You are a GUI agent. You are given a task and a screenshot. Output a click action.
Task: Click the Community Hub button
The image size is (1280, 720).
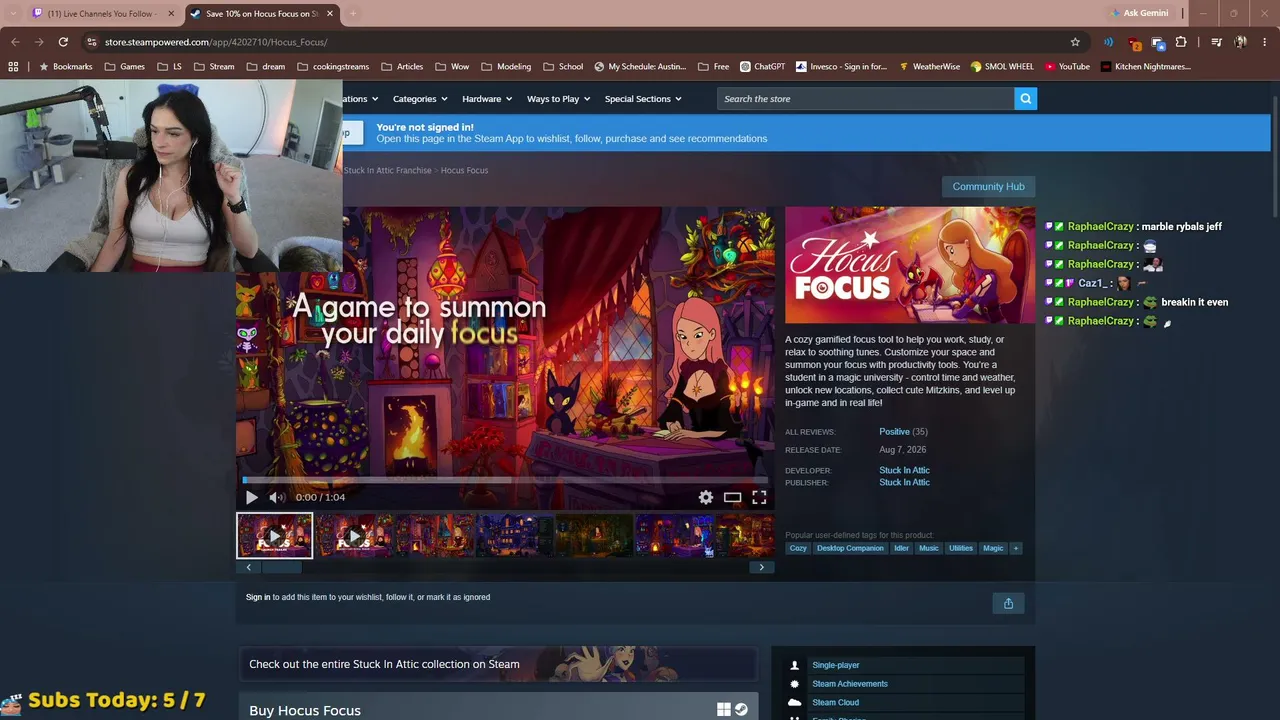point(988,186)
